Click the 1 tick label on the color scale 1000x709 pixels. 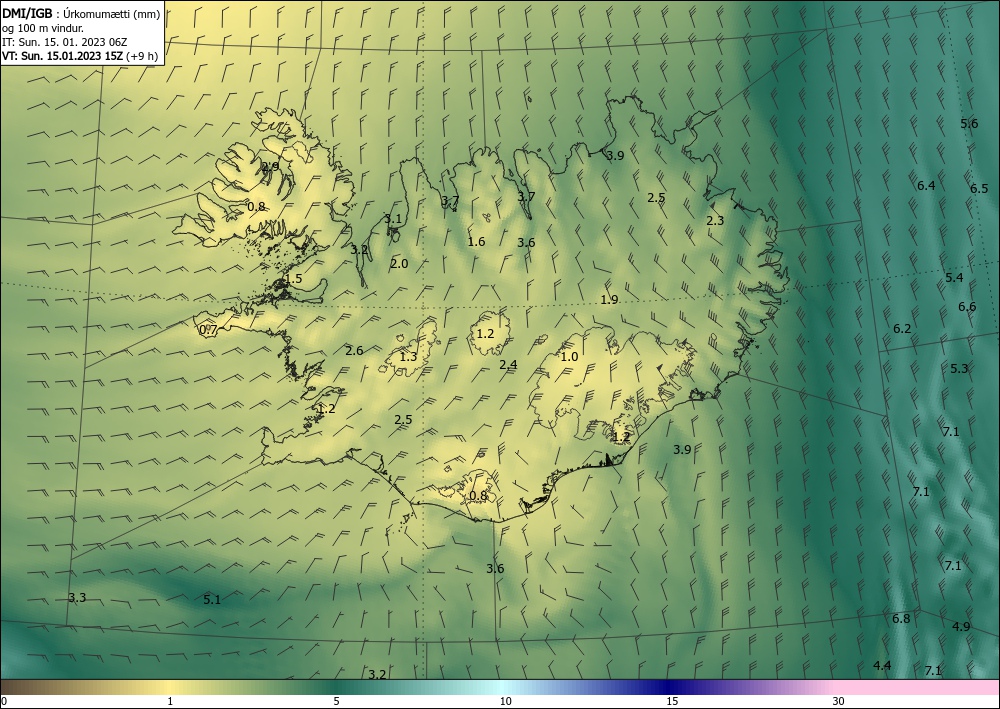[x=170, y=701]
